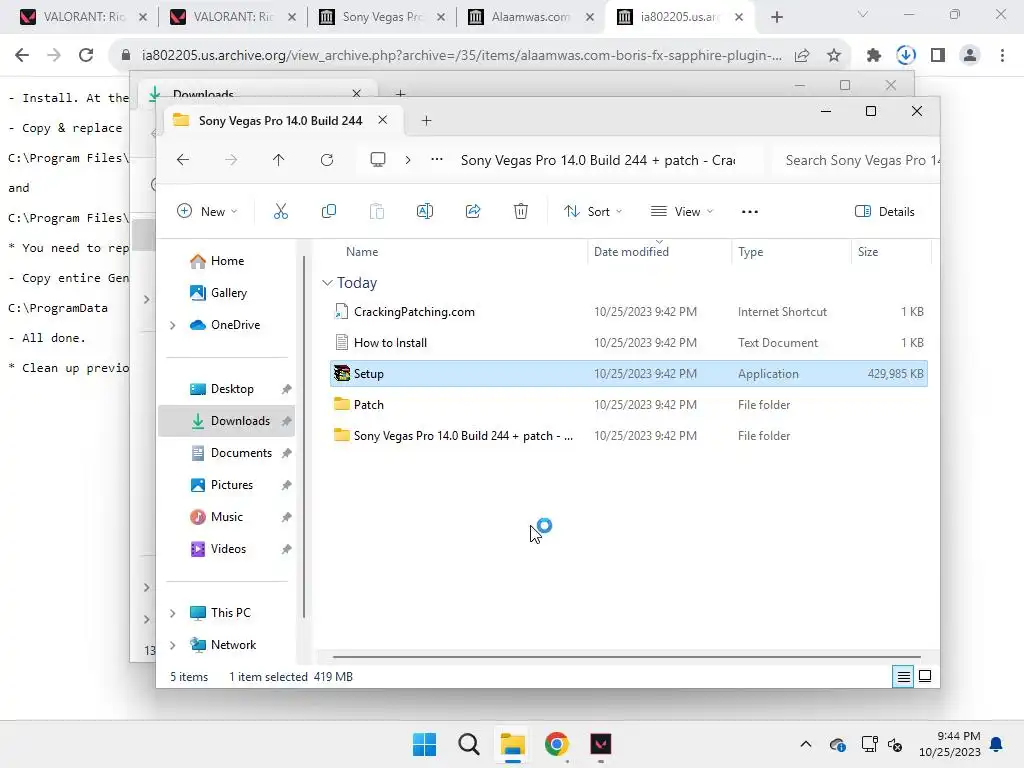Select Gallery in navigation pane

tap(229, 293)
